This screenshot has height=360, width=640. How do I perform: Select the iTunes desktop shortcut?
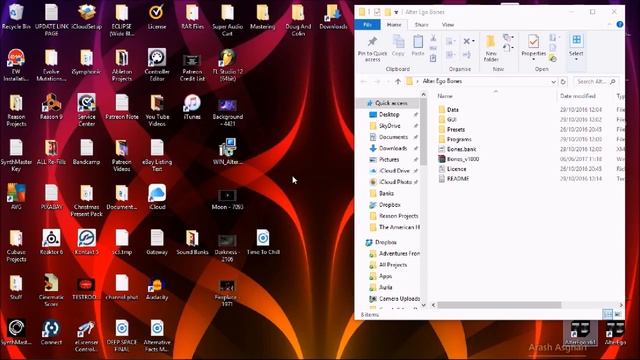click(x=192, y=107)
